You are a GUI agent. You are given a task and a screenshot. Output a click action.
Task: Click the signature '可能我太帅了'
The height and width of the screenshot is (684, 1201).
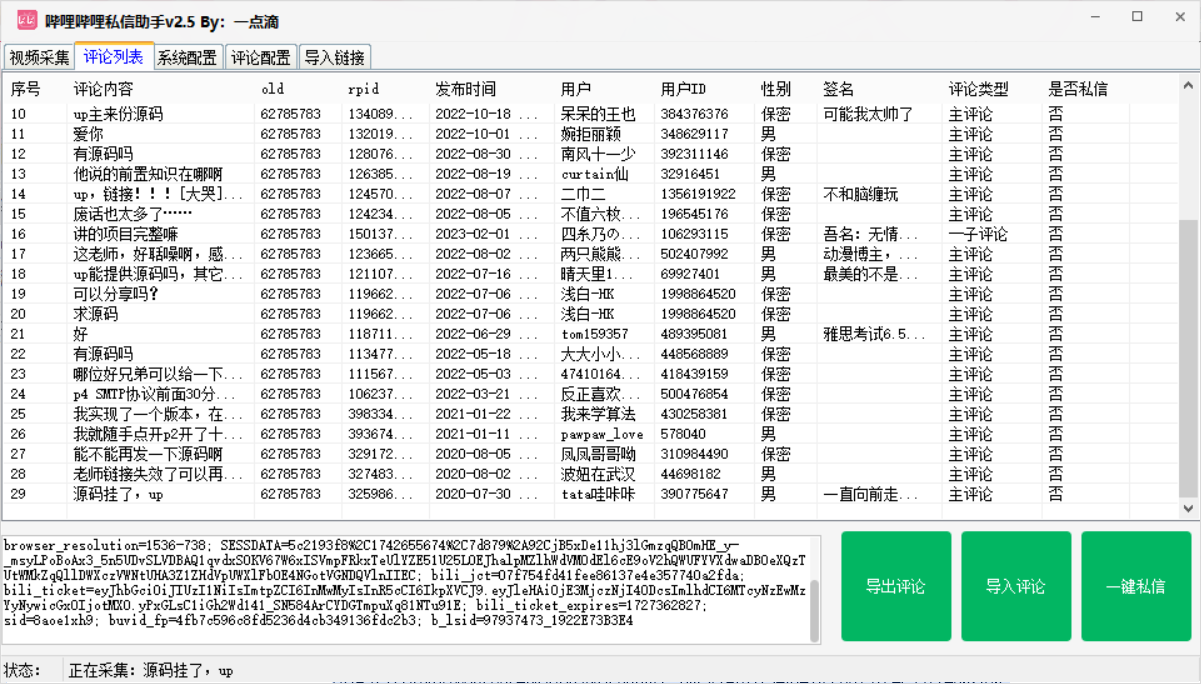[868, 114]
